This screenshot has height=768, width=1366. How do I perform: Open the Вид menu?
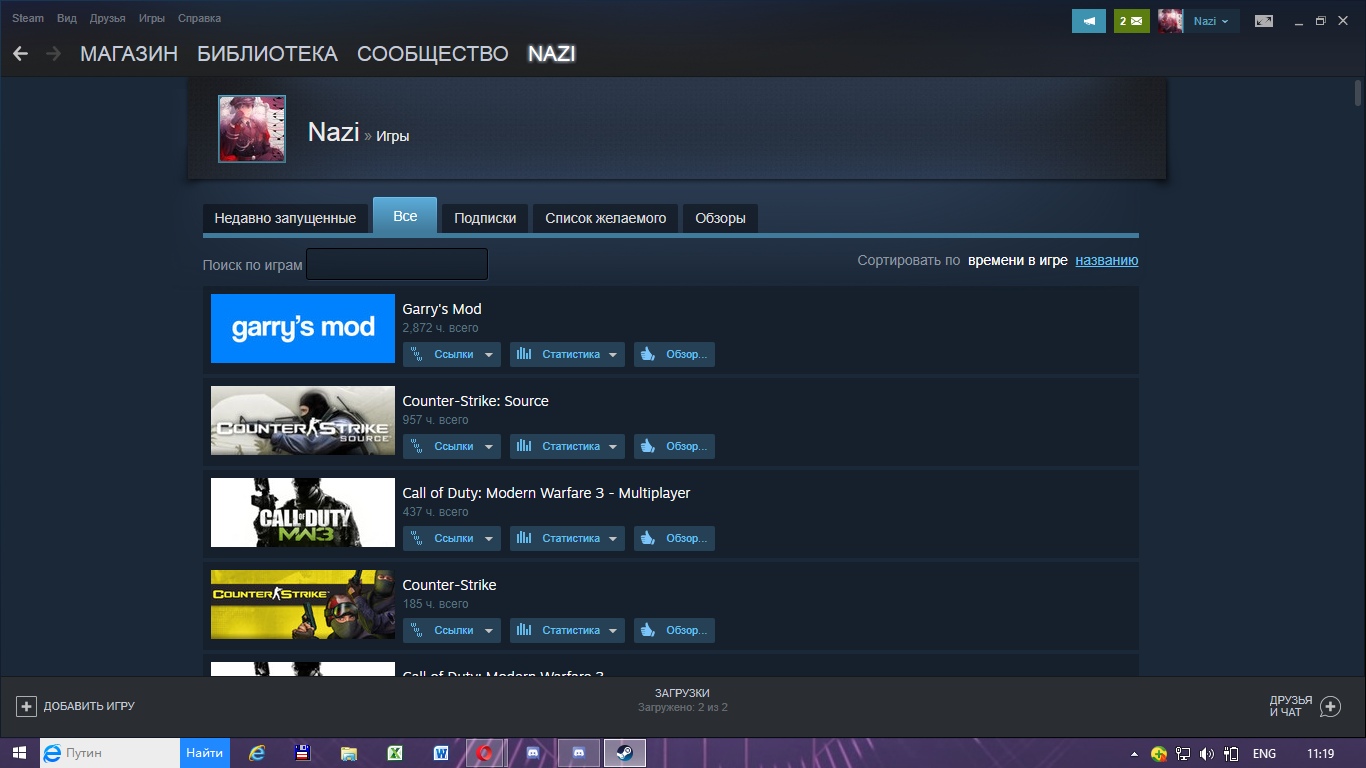tap(67, 18)
